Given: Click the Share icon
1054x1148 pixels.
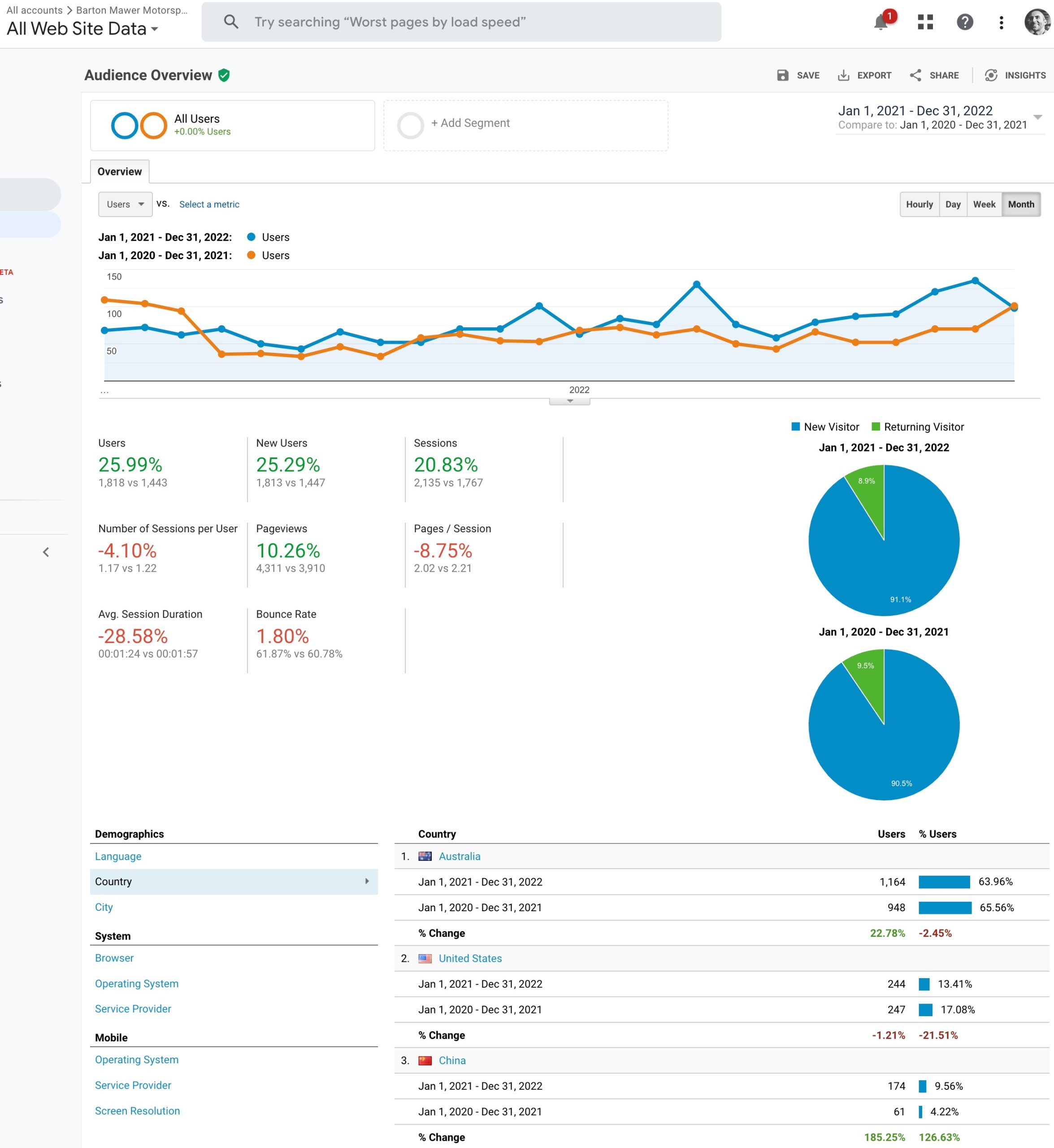Looking at the screenshot, I should pos(915,75).
